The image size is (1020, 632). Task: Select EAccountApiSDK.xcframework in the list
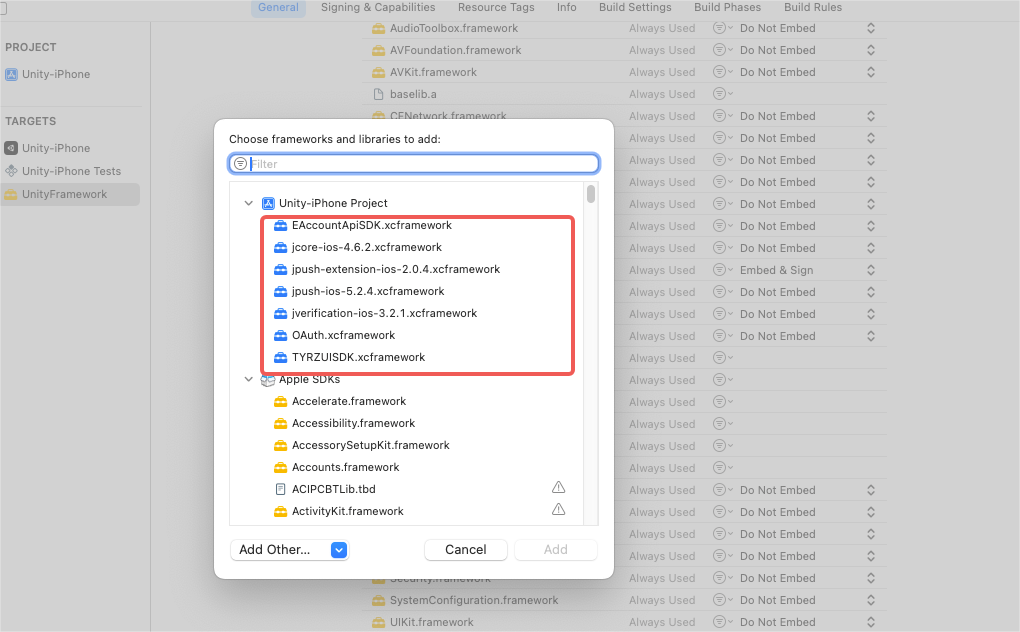pyautogui.click(x=371, y=225)
